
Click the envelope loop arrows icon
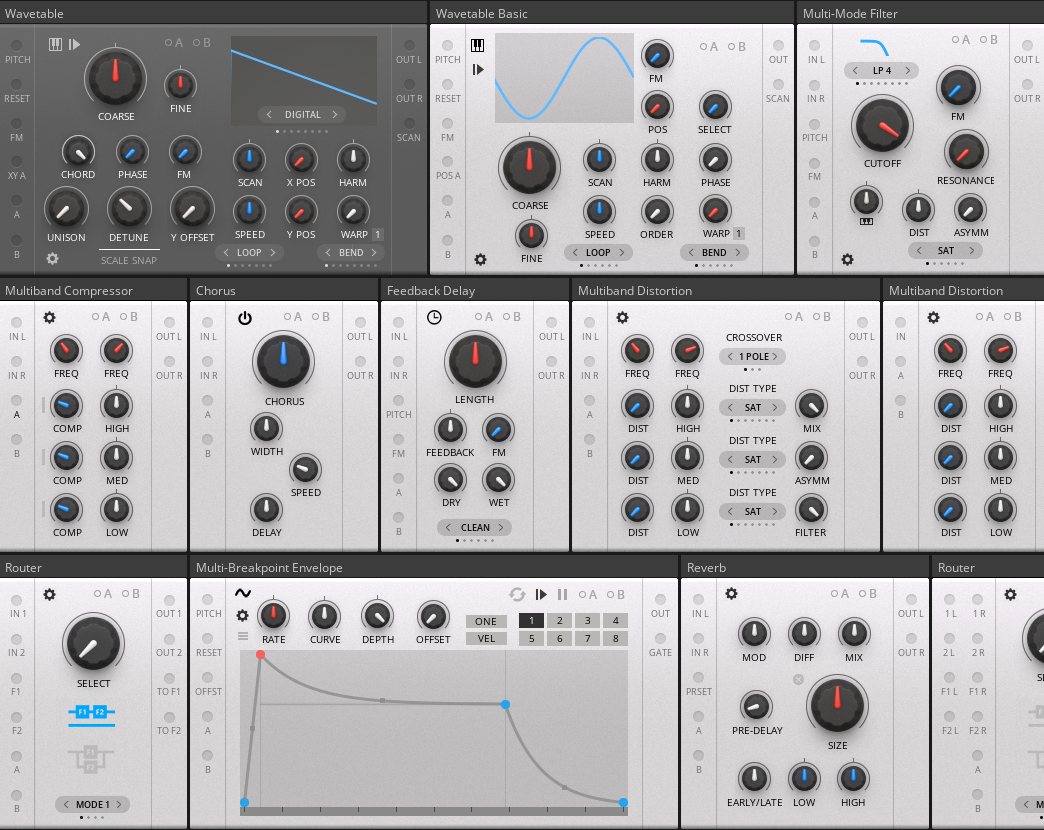pyautogui.click(x=517, y=593)
